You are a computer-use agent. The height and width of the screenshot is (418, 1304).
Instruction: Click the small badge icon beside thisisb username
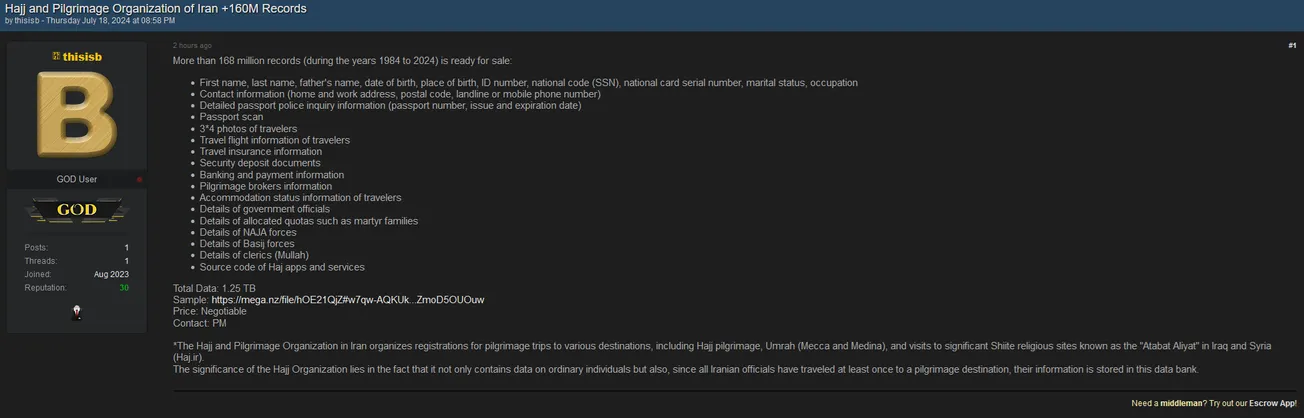56,57
